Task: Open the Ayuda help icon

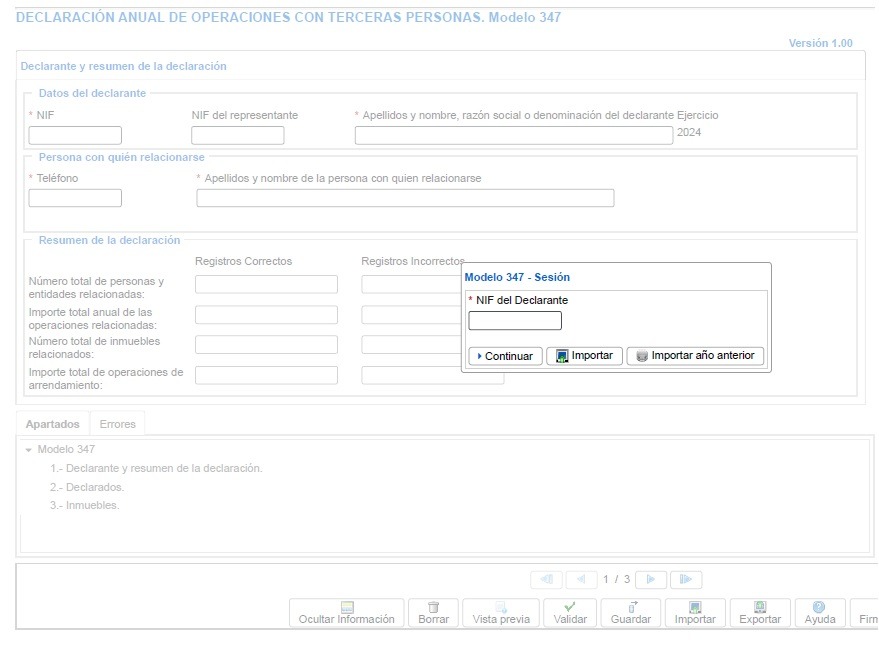Action: (820, 607)
